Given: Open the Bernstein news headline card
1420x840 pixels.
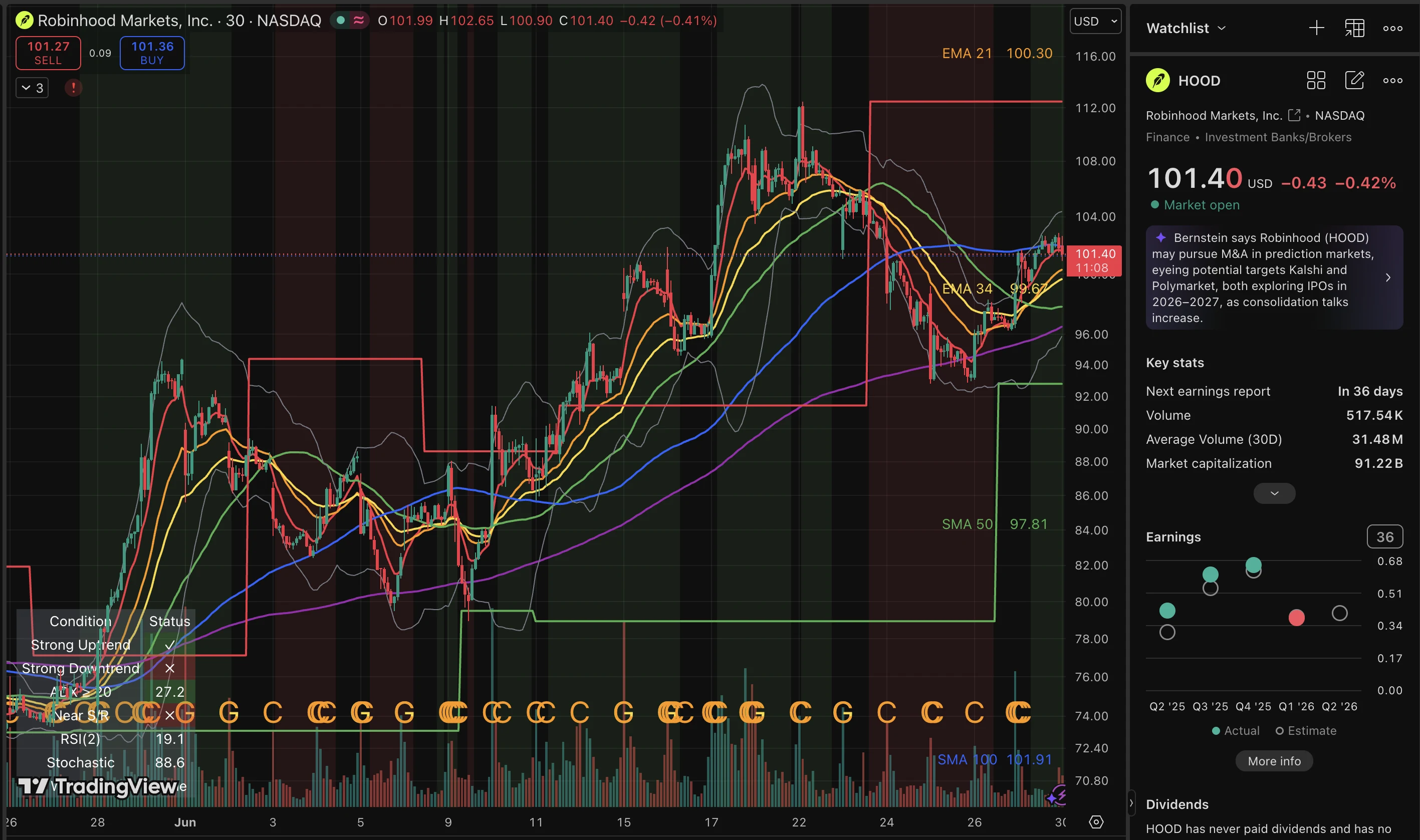Looking at the screenshot, I should coord(1274,277).
